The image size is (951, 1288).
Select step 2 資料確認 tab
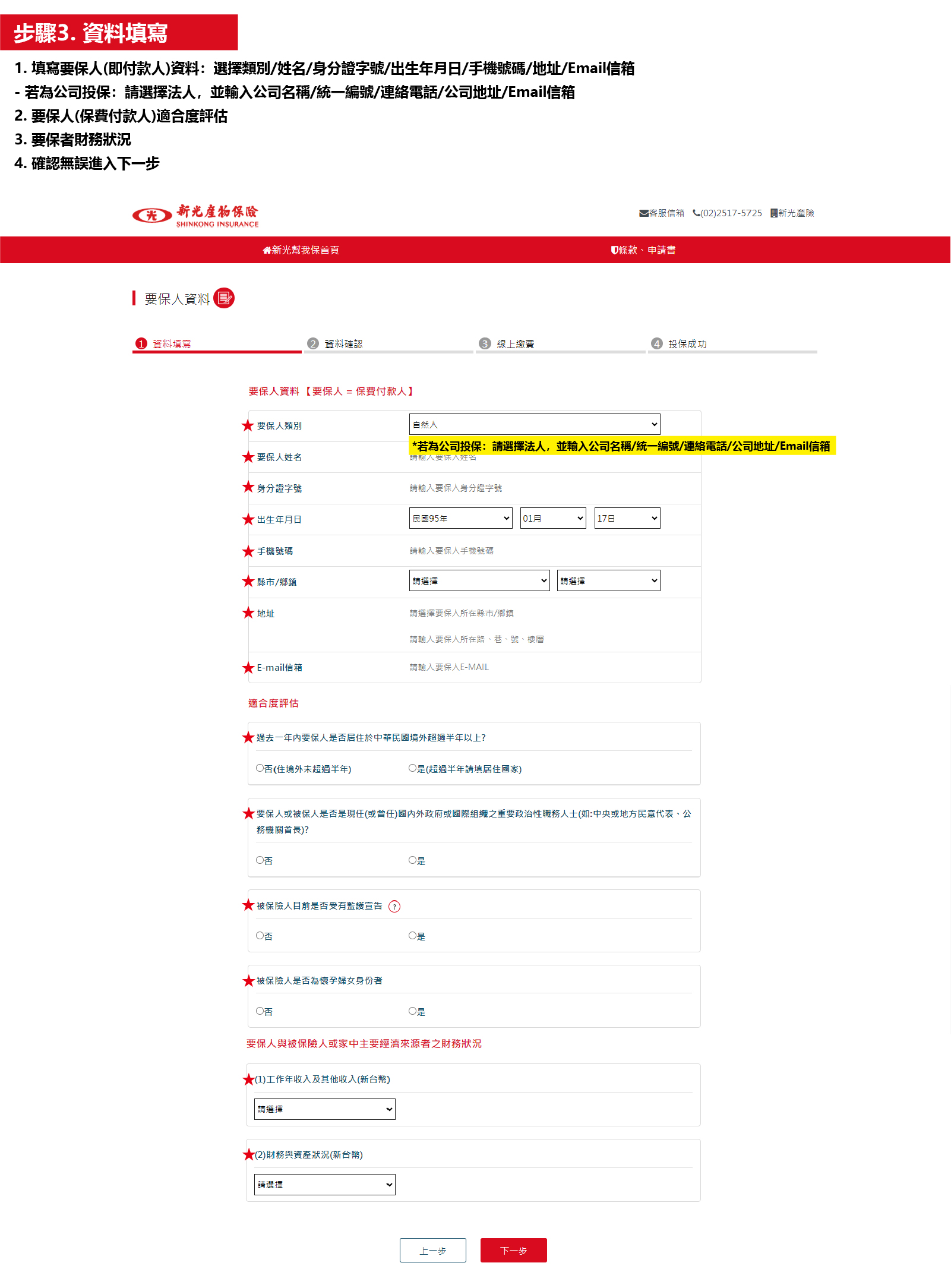388,344
